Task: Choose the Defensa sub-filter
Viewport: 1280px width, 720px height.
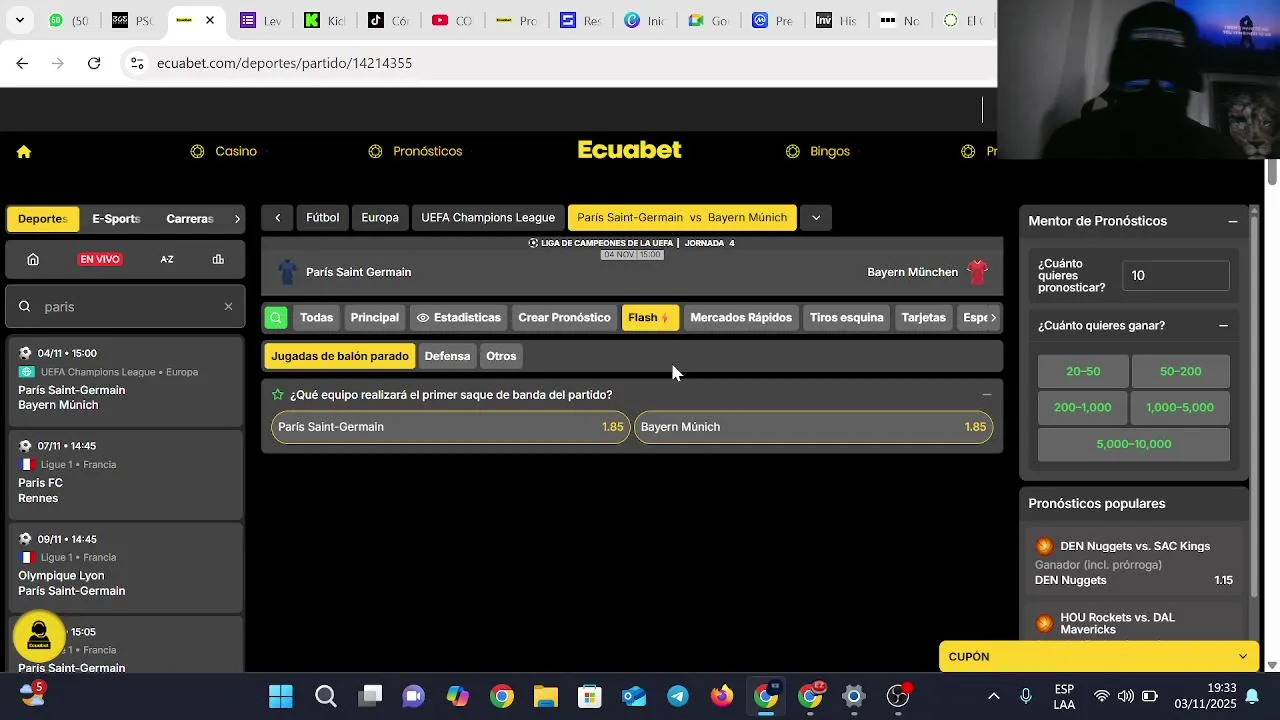Action: point(447,356)
